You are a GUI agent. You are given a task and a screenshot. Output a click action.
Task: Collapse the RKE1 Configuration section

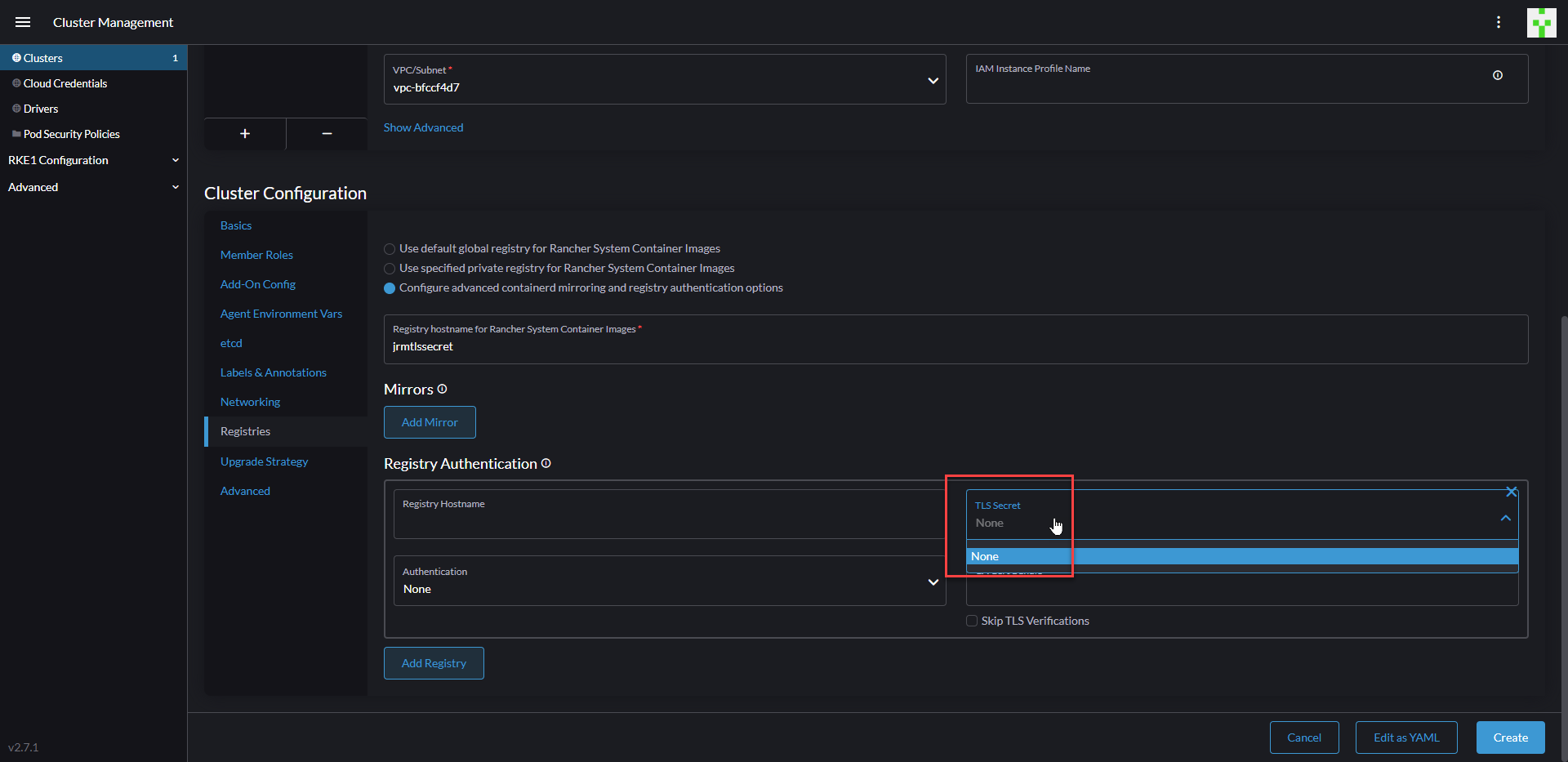pos(175,160)
